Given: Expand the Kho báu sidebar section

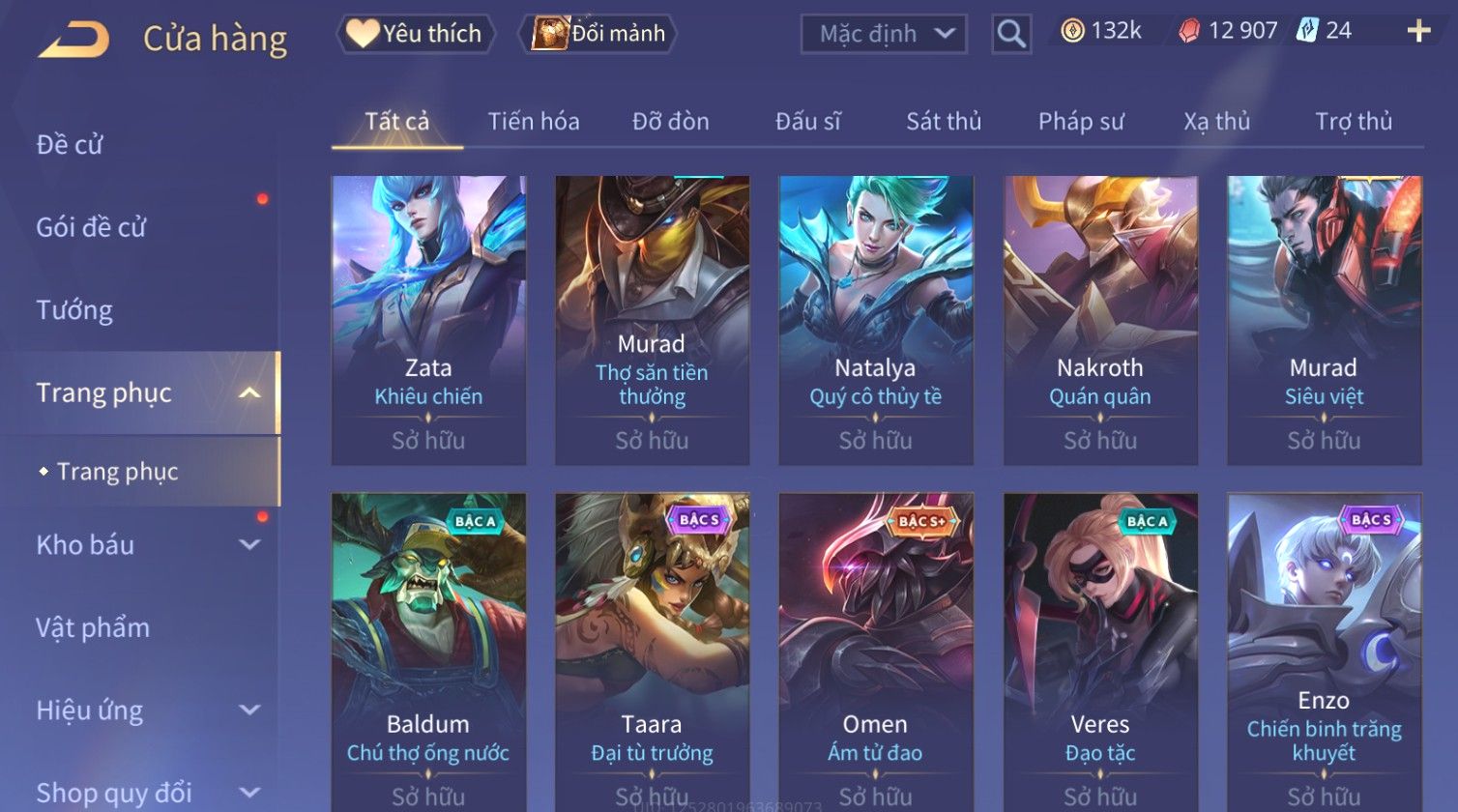Looking at the screenshot, I should point(249,544).
